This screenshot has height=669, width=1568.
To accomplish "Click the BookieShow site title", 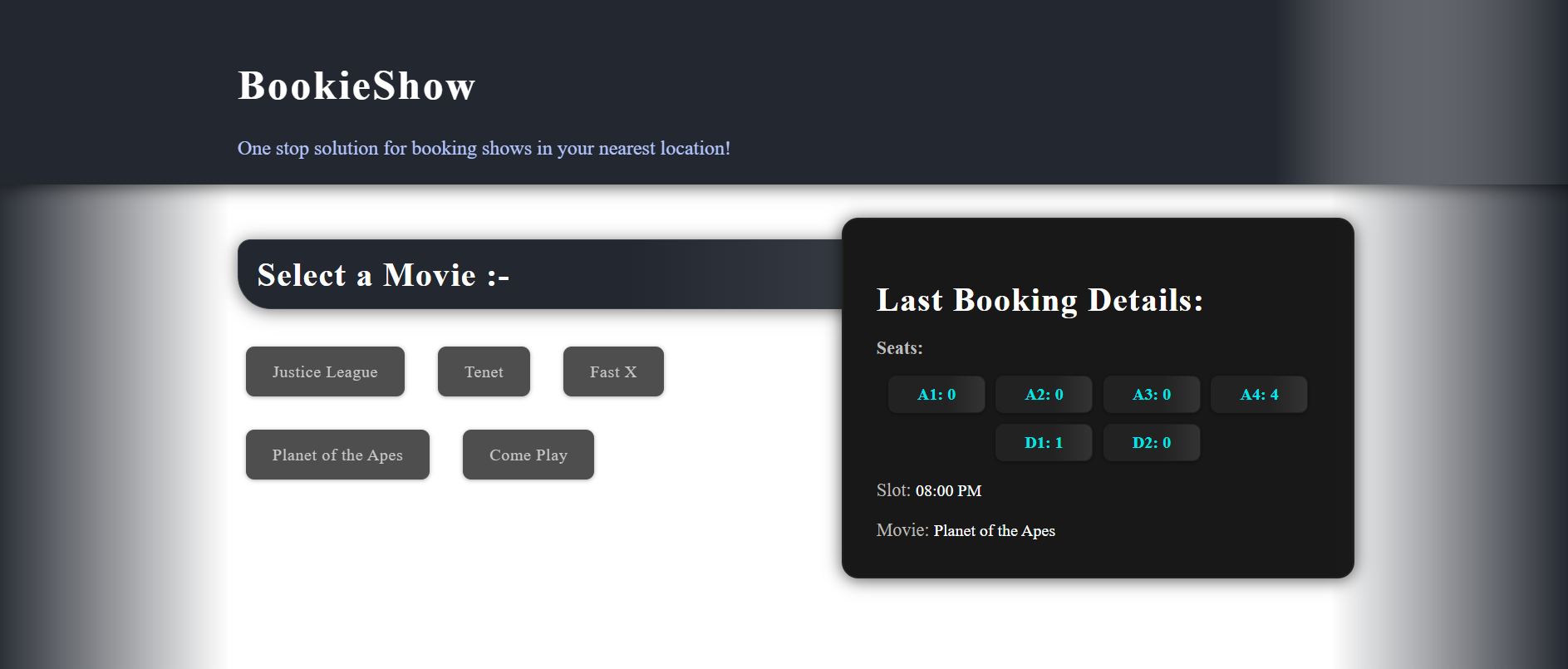I will (x=356, y=86).
